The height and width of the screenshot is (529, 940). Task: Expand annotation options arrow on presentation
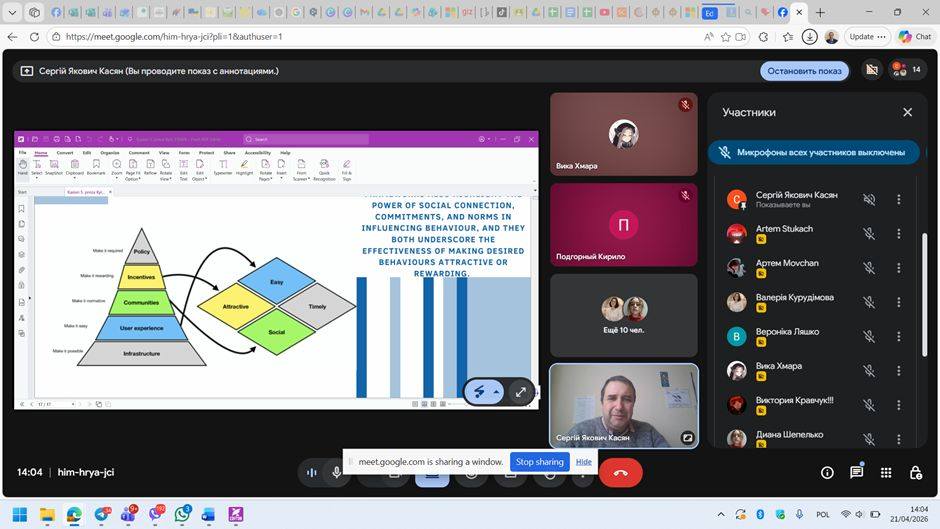[x=496, y=392]
